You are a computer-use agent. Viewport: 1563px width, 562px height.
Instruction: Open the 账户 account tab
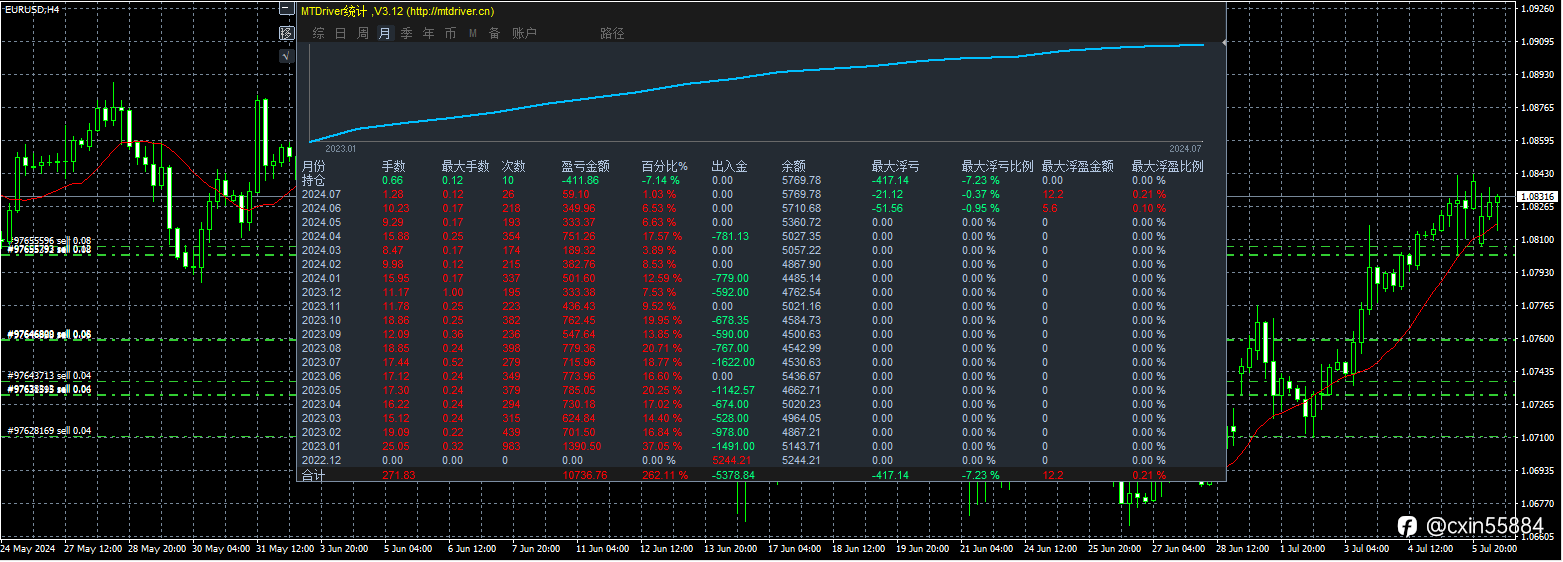pyautogui.click(x=525, y=33)
